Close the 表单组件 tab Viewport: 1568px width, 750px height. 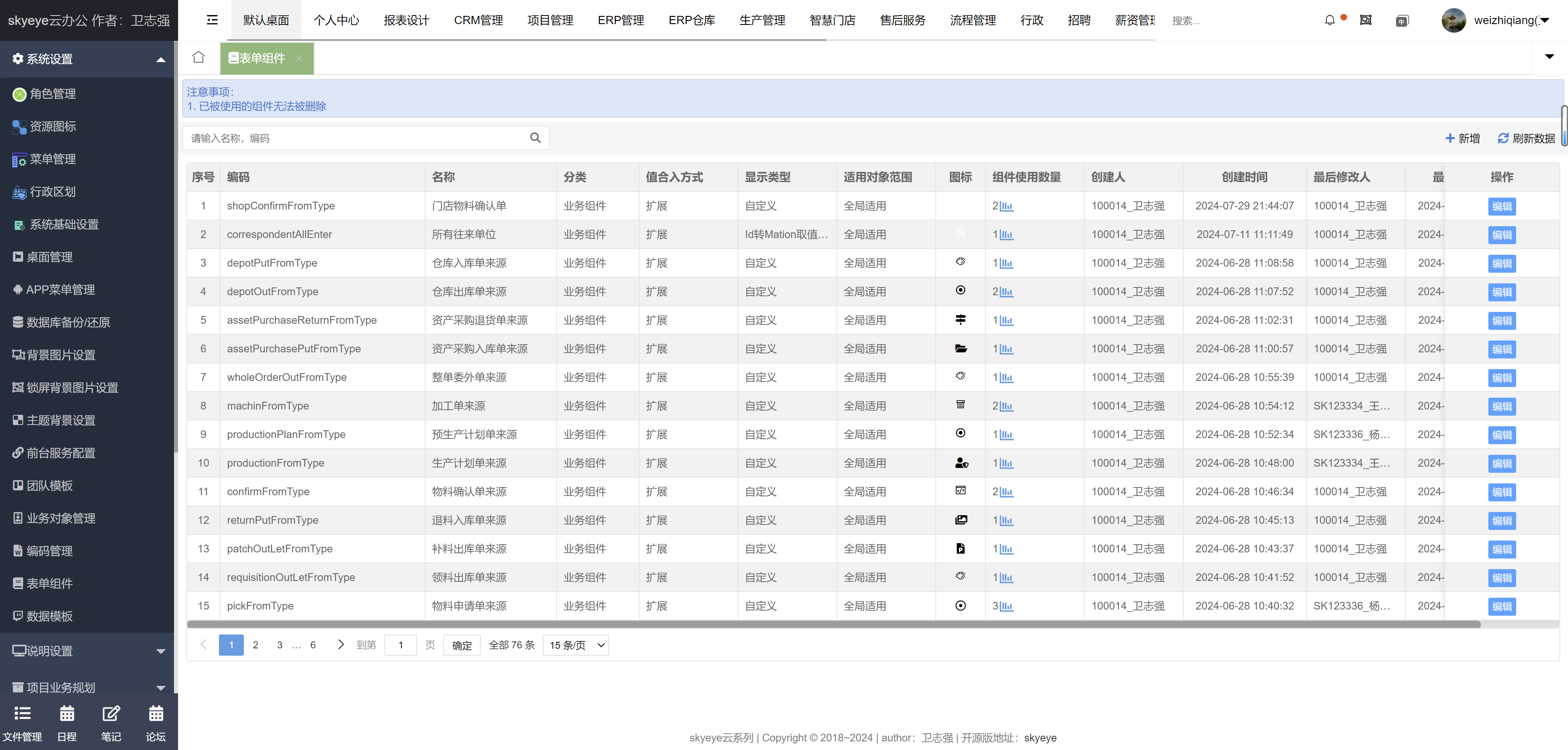299,58
